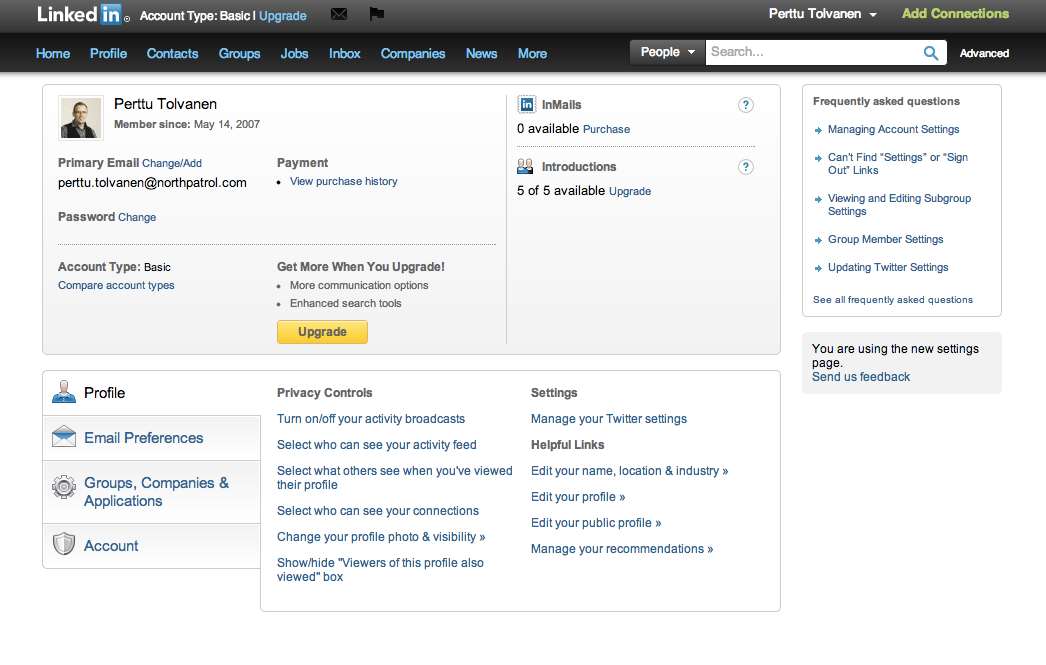The image size is (1046, 665).
Task: Open the mail envelope icon in top bar
Action: click(x=339, y=13)
